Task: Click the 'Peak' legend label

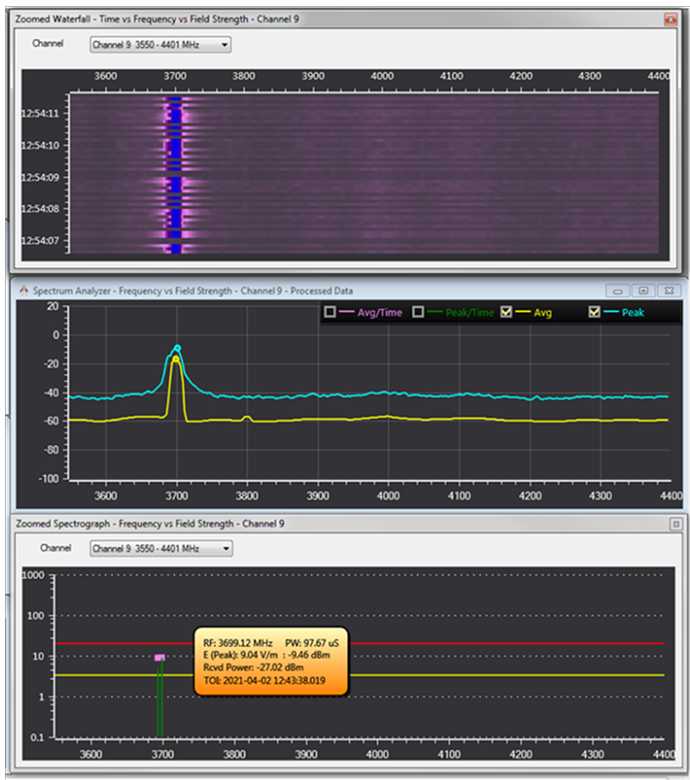Action: pos(633,312)
